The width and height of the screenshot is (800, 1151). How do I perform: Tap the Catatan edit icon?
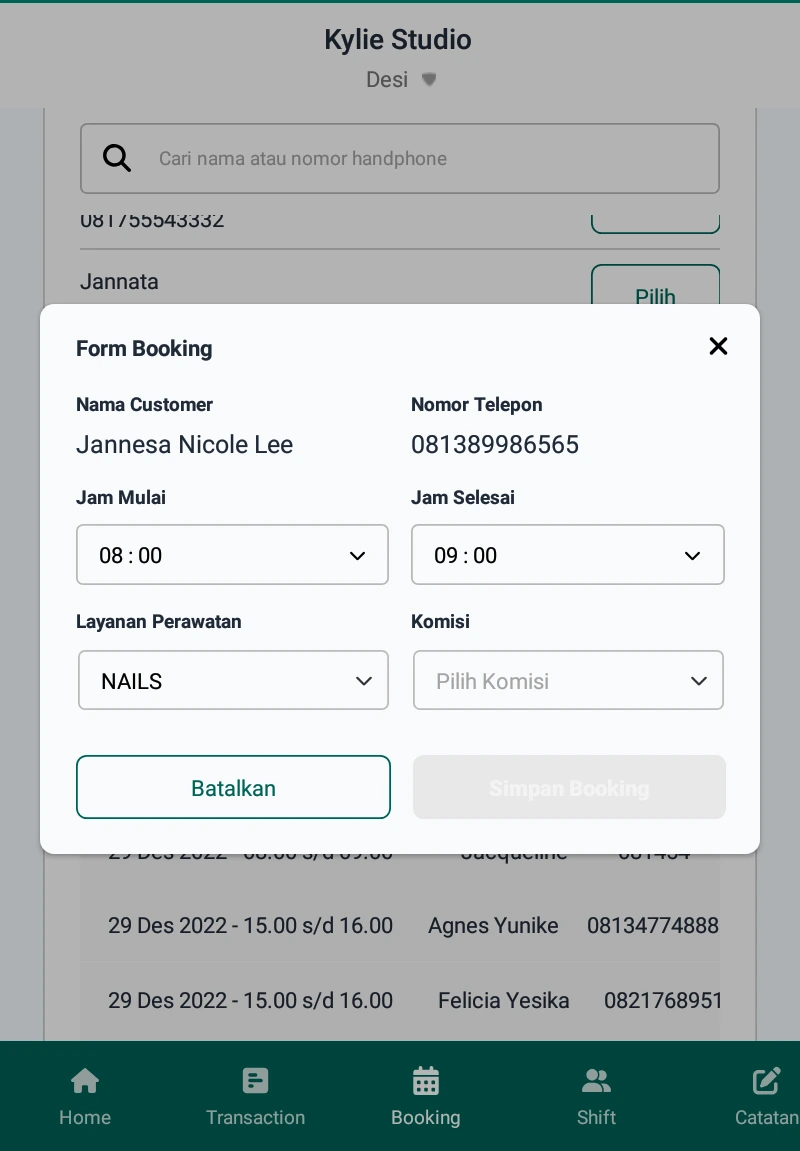tap(766, 1081)
